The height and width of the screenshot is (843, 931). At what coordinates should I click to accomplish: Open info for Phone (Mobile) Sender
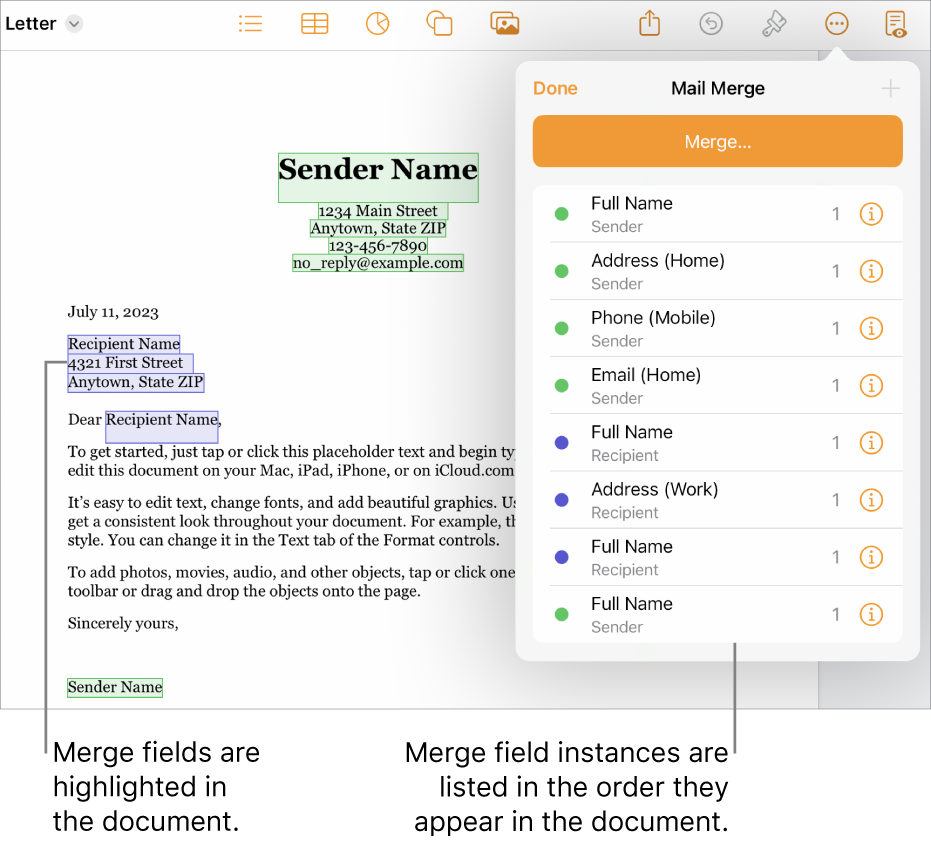(871, 328)
